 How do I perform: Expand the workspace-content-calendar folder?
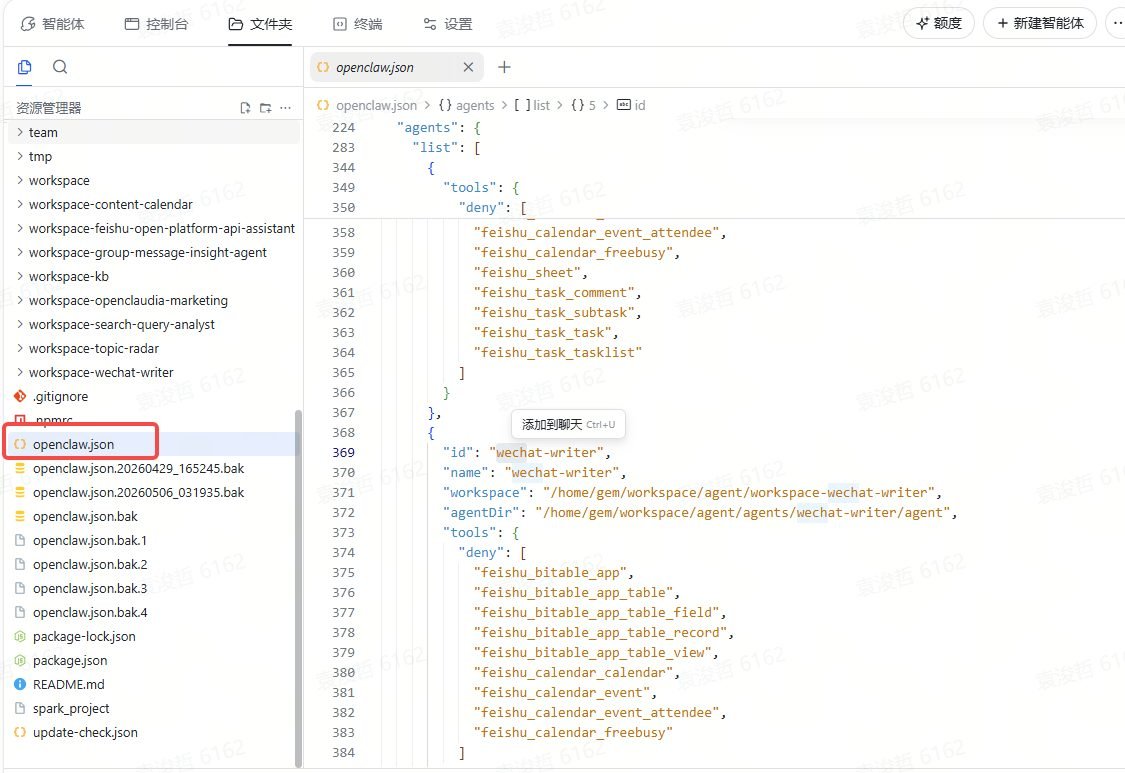[x=154, y=204]
